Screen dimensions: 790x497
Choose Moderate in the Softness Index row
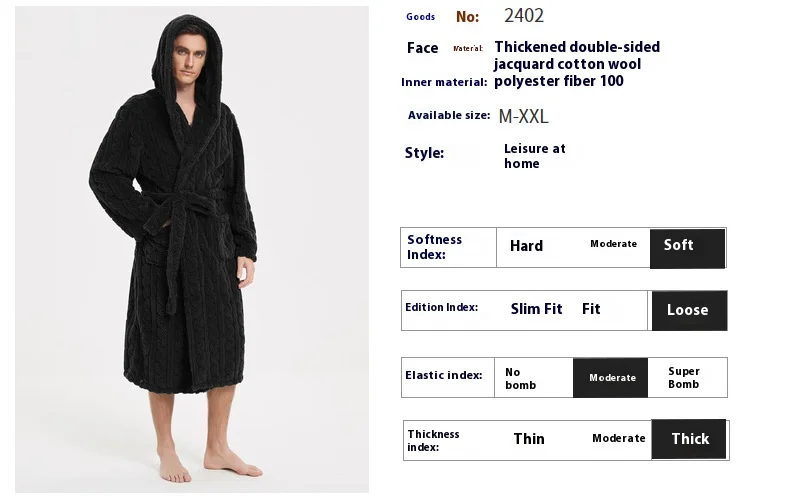613,244
